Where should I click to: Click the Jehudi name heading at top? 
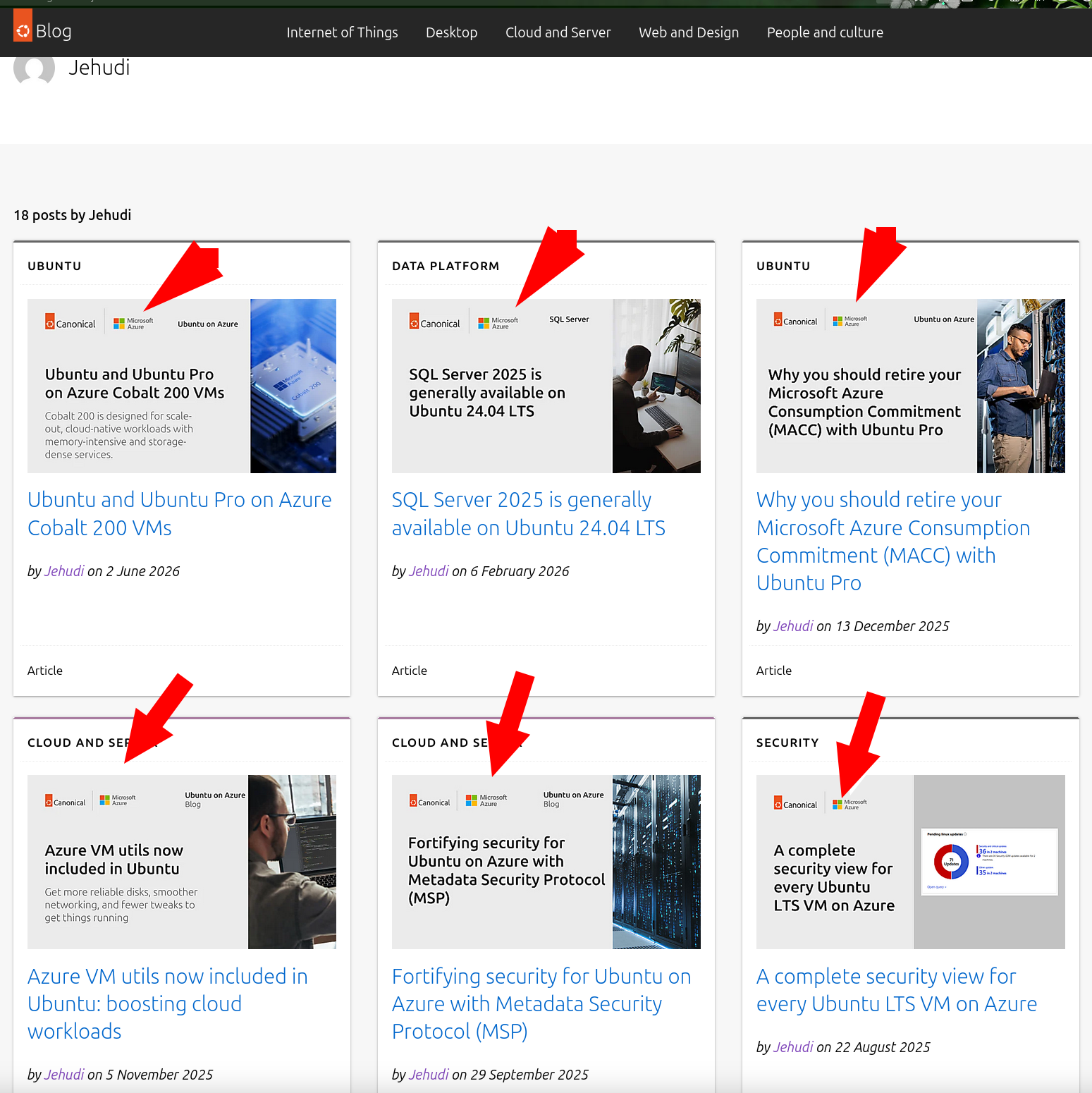(x=99, y=68)
